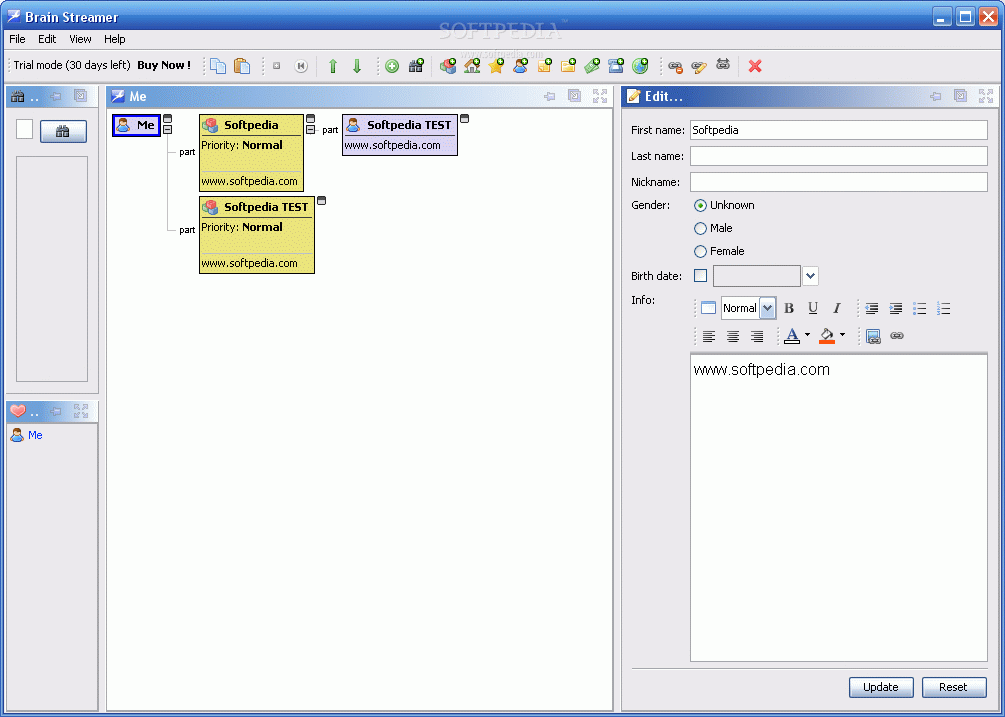Open the Me favorite link

(x=35, y=435)
